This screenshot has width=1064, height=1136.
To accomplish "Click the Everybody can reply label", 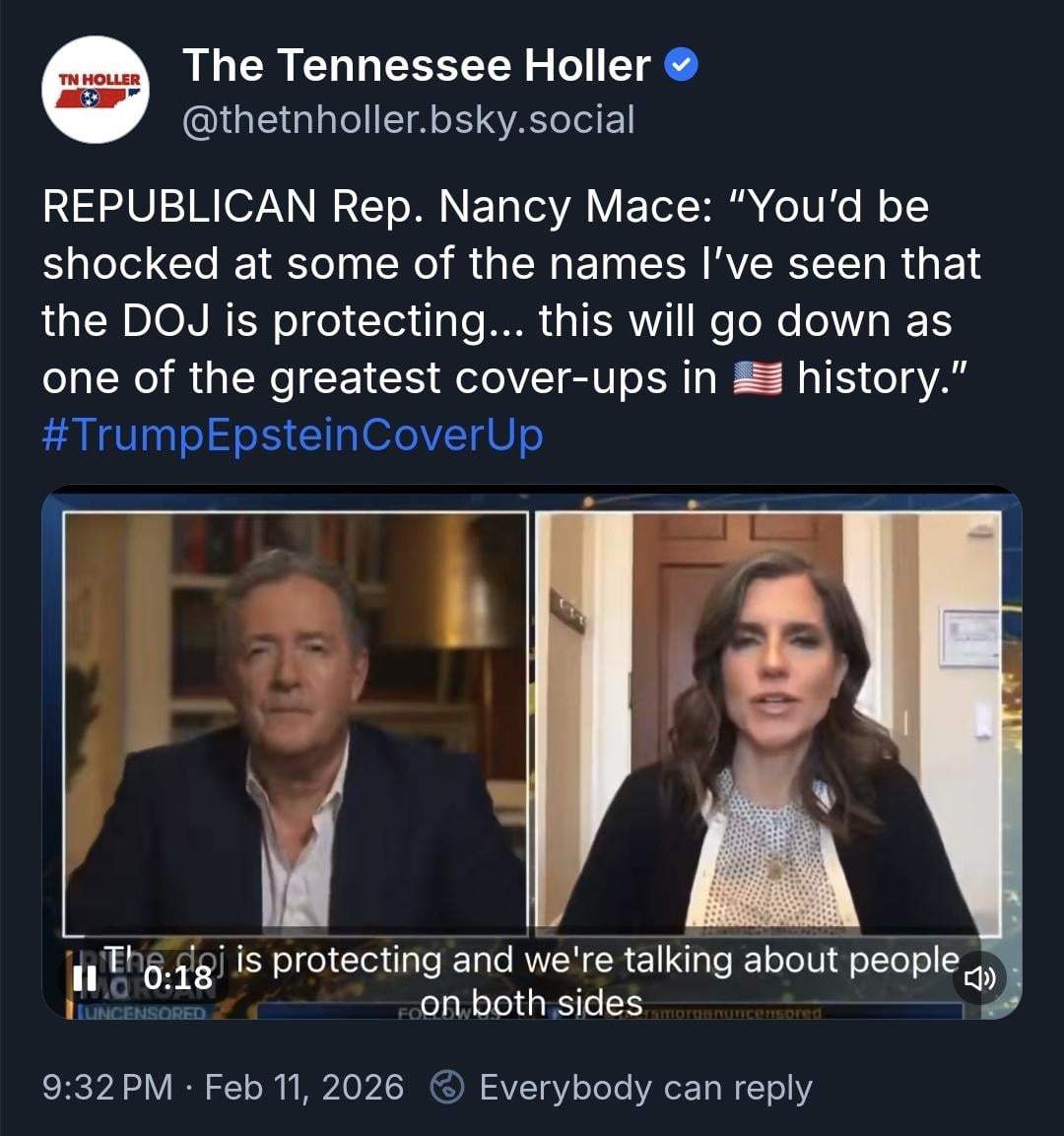I will pos(645,1088).
